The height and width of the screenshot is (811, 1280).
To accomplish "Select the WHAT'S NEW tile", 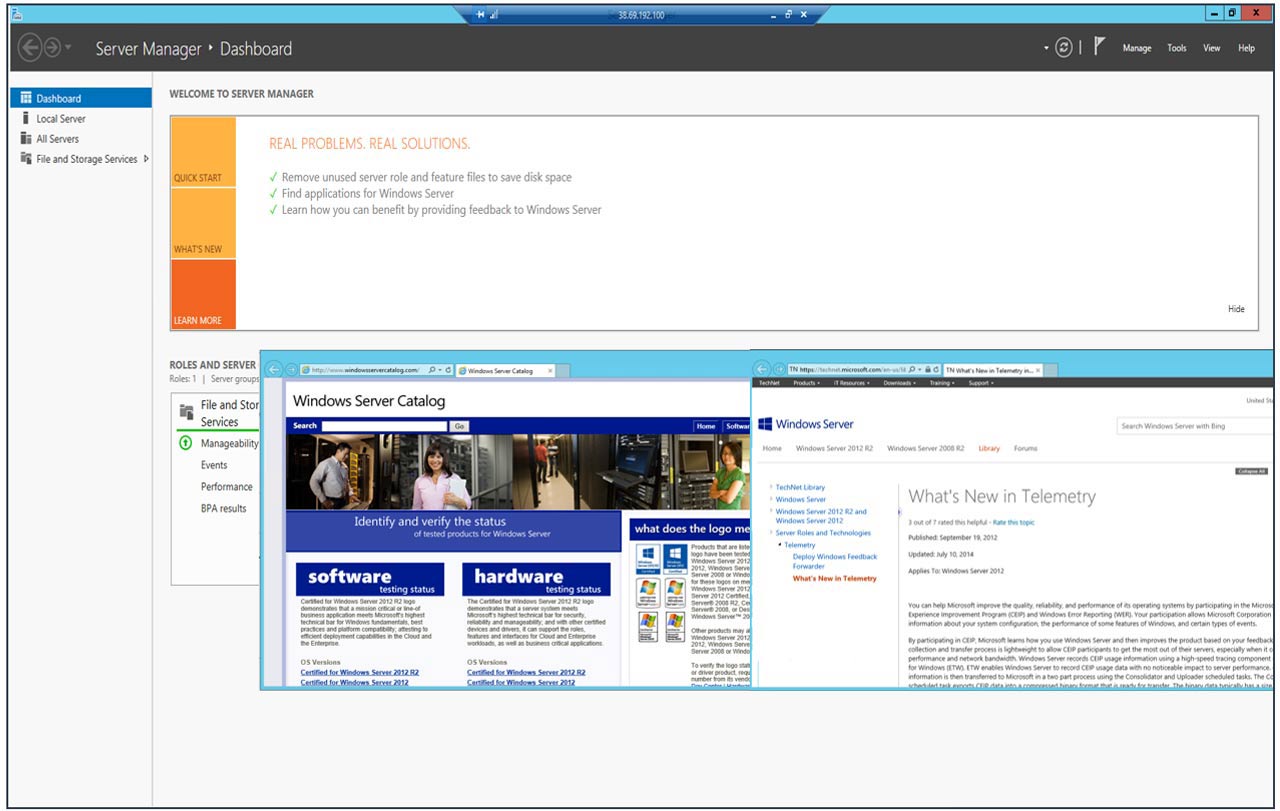I will click(203, 223).
